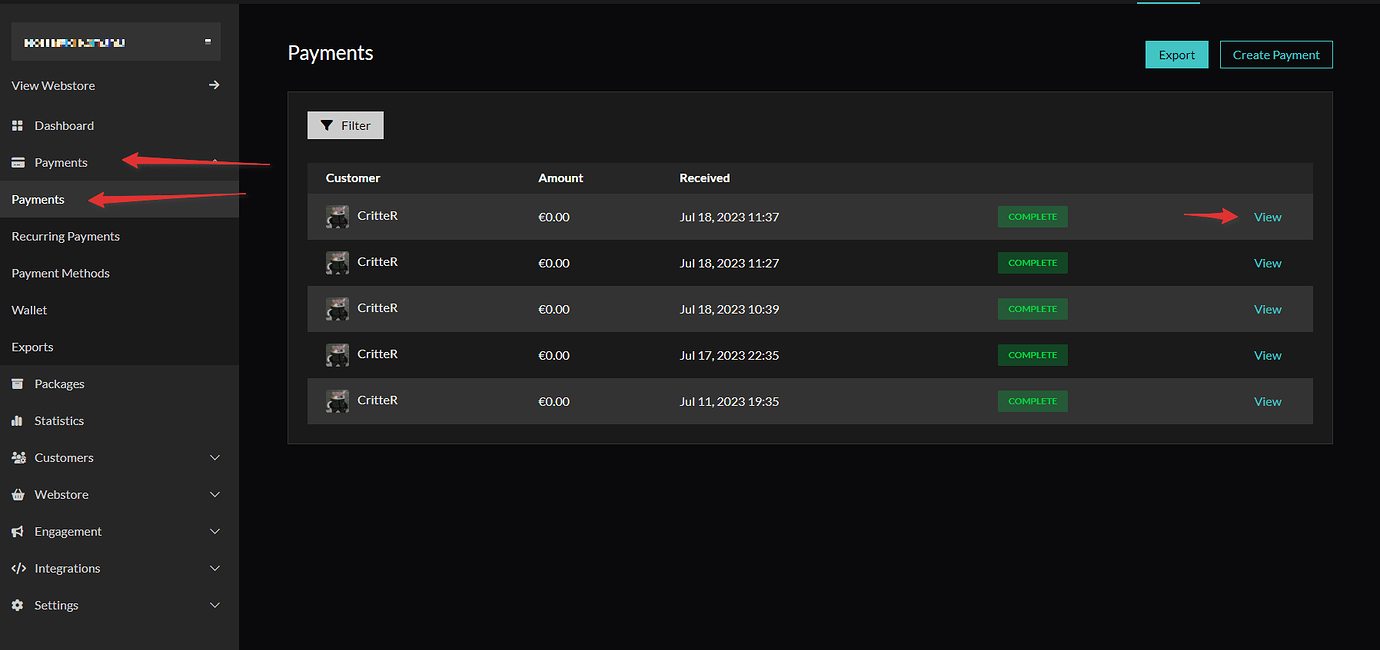The image size is (1380, 650).
Task: Open Settings via the gear icon
Action: coord(19,605)
